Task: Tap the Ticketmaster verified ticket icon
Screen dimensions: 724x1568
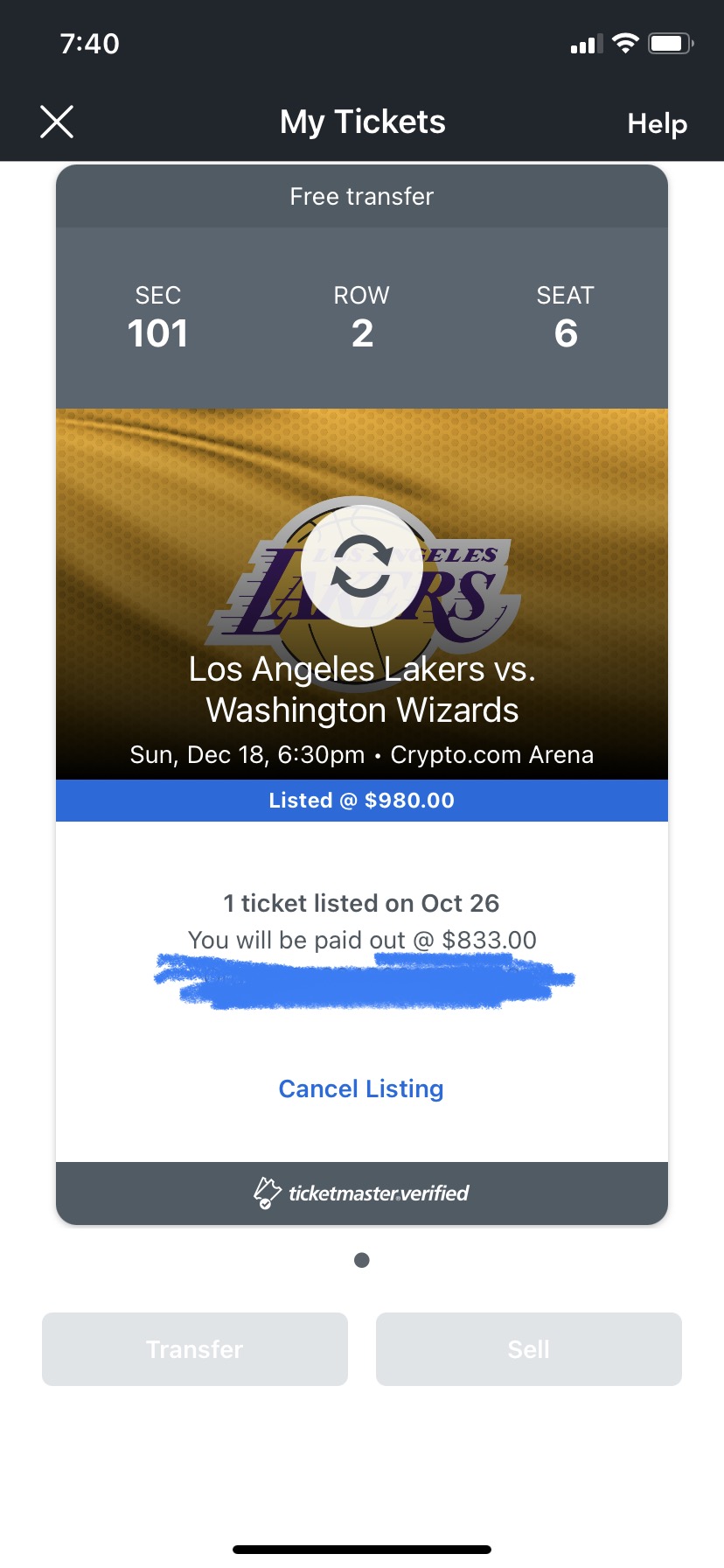Action: point(267,1193)
